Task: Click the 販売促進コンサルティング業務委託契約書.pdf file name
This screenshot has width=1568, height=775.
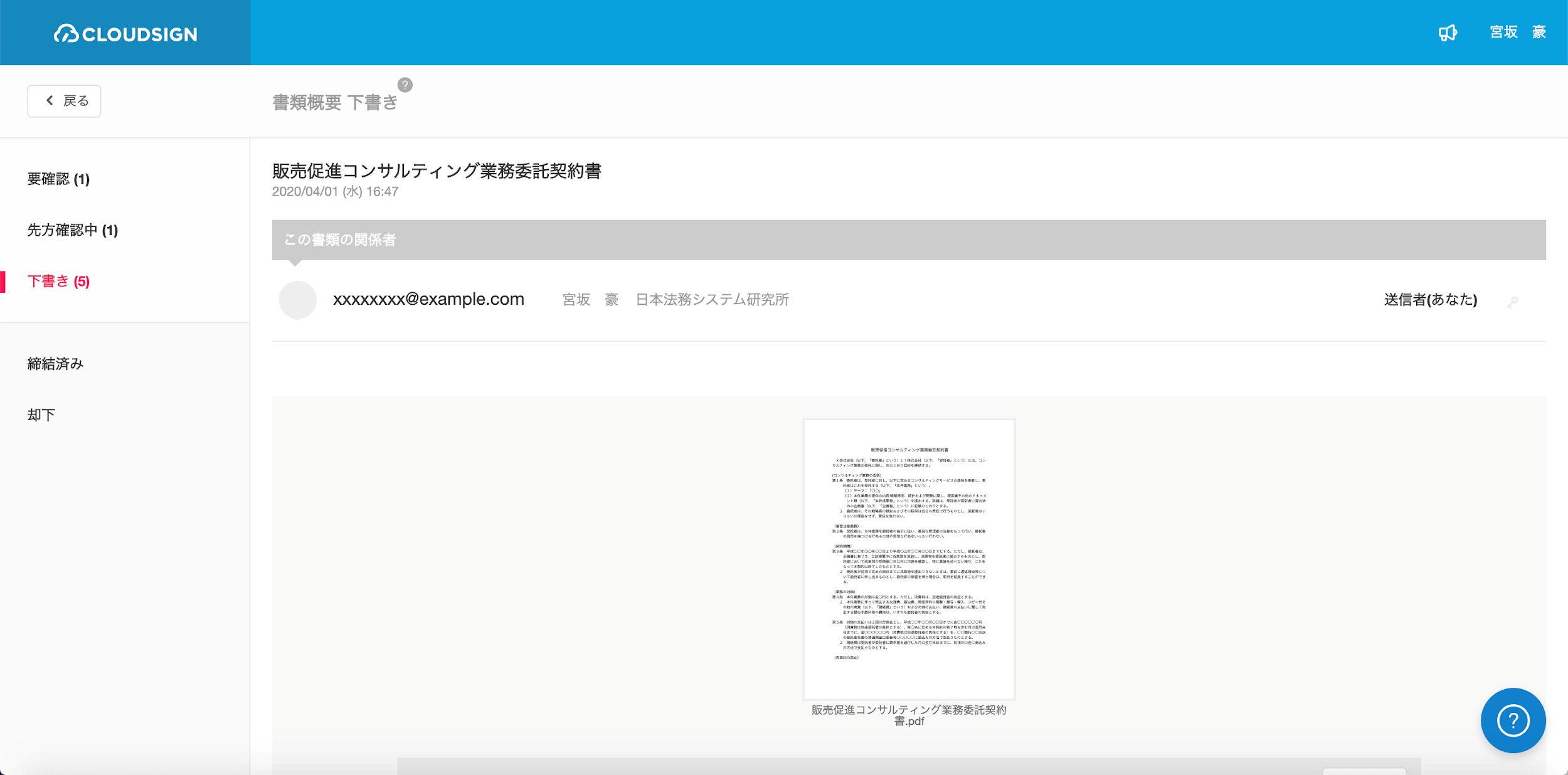Action: [908, 715]
